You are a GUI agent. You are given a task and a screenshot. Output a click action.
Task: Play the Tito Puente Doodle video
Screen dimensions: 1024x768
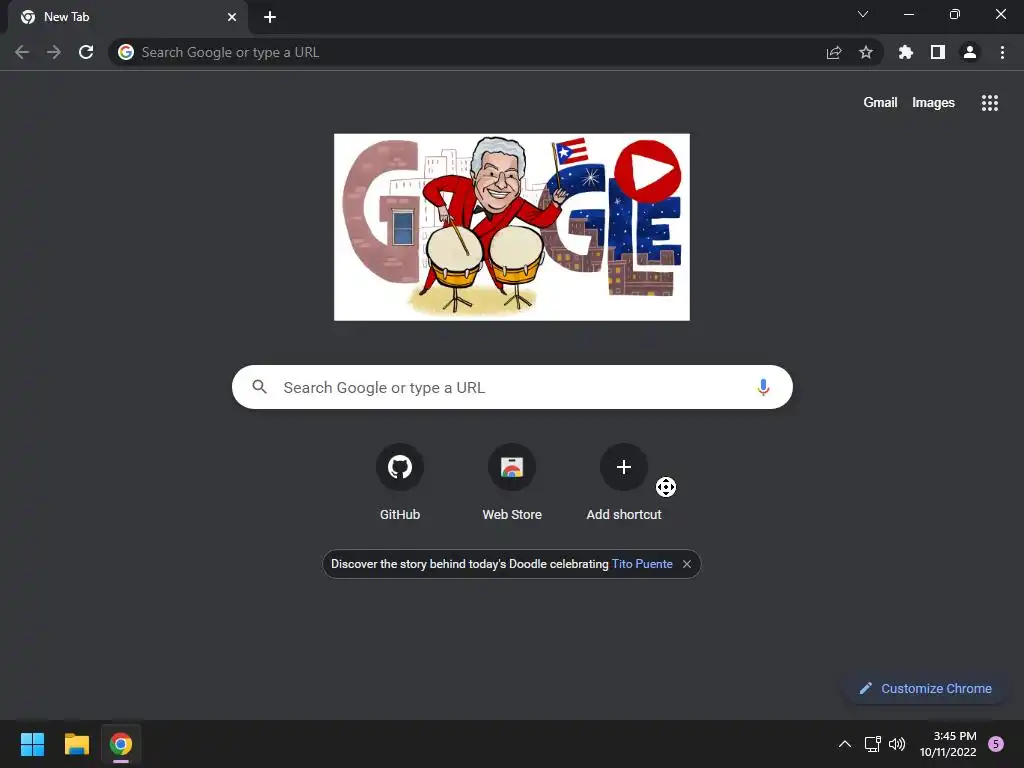point(648,172)
